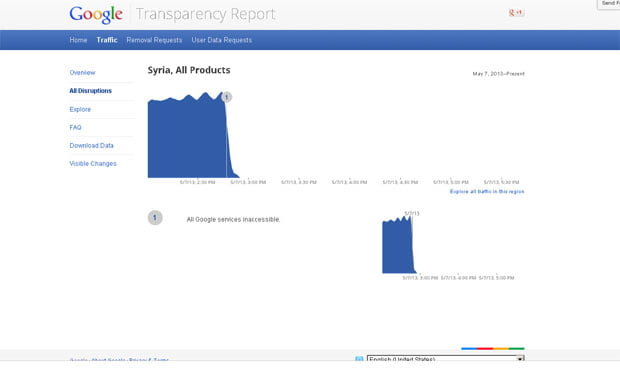
Task: Open the FAQ page from the sidebar
Action: [x=76, y=127]
